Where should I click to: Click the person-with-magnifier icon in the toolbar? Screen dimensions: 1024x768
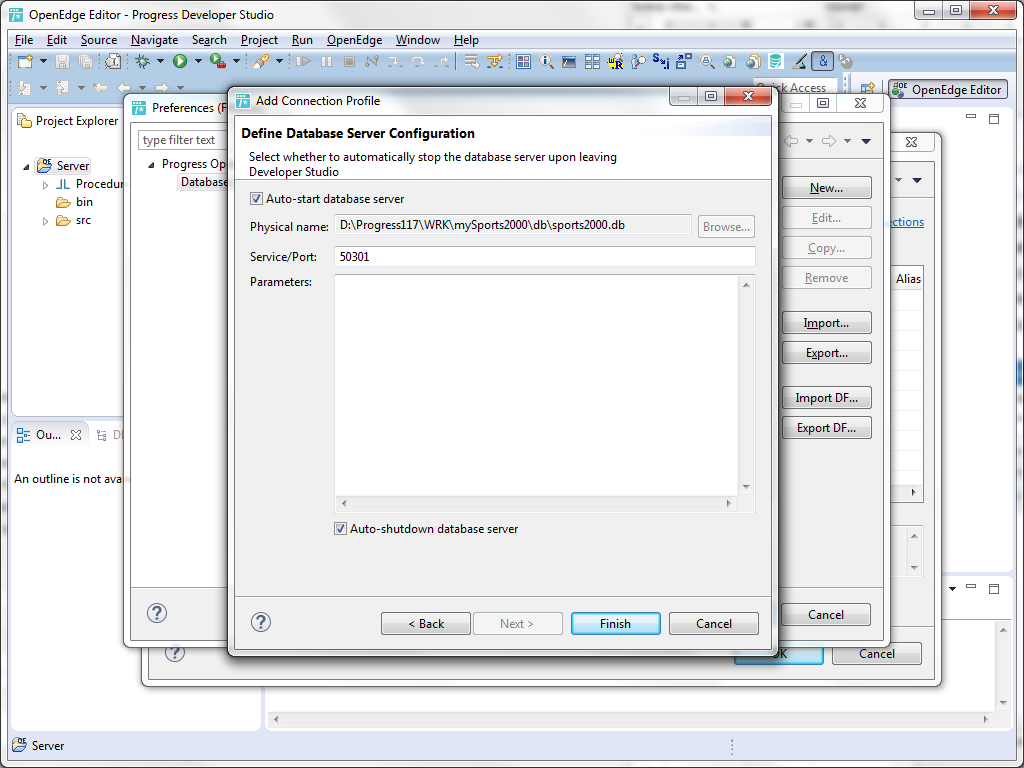click(638, 61)
